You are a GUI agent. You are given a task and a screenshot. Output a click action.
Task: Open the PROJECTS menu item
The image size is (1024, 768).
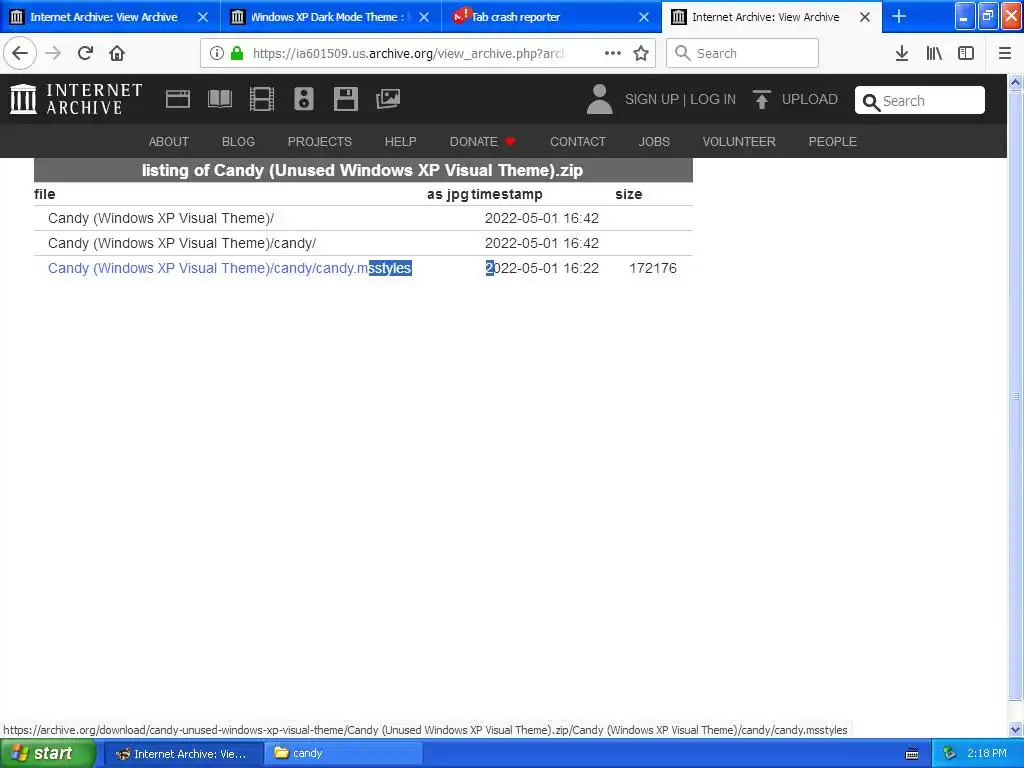(x=320, y=142)
